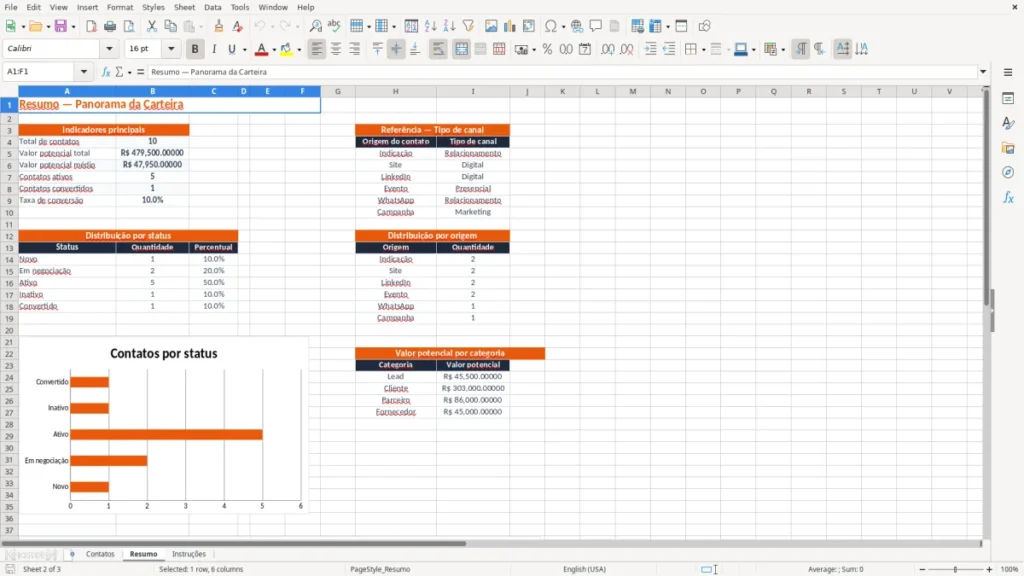Toggle Align Left

tap(317, 49)
